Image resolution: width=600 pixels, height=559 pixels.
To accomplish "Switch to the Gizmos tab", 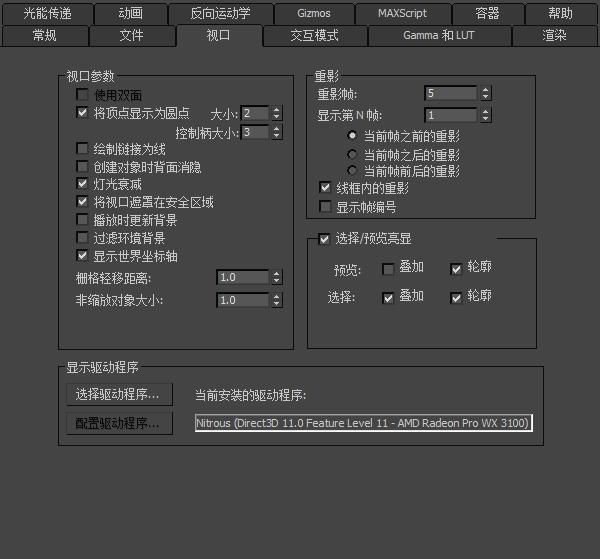I will pos(314,13).
